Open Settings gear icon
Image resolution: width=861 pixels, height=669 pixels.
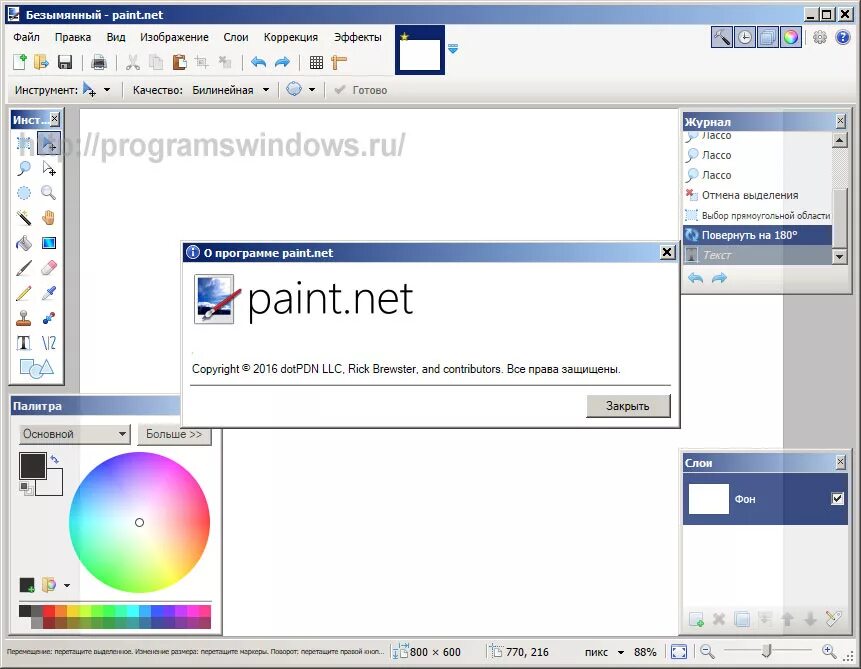coord(819,37)
